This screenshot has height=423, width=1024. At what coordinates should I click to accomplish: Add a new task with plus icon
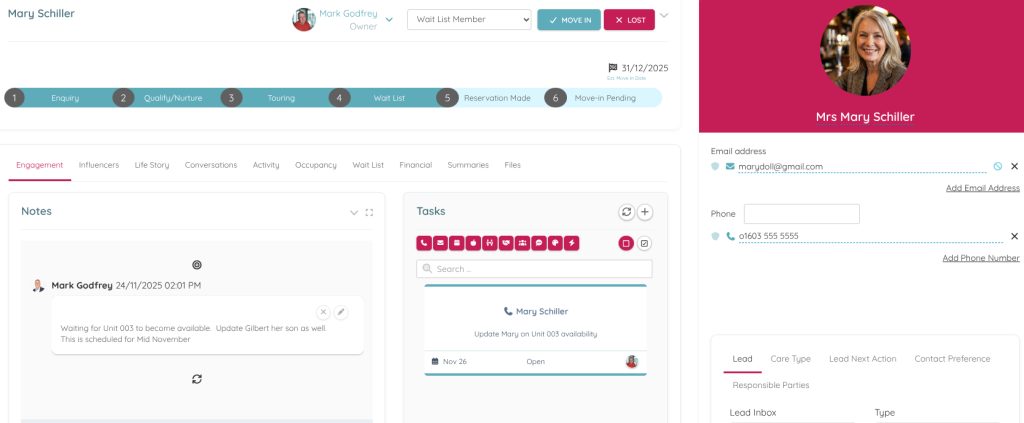click(x=645, y=212)
